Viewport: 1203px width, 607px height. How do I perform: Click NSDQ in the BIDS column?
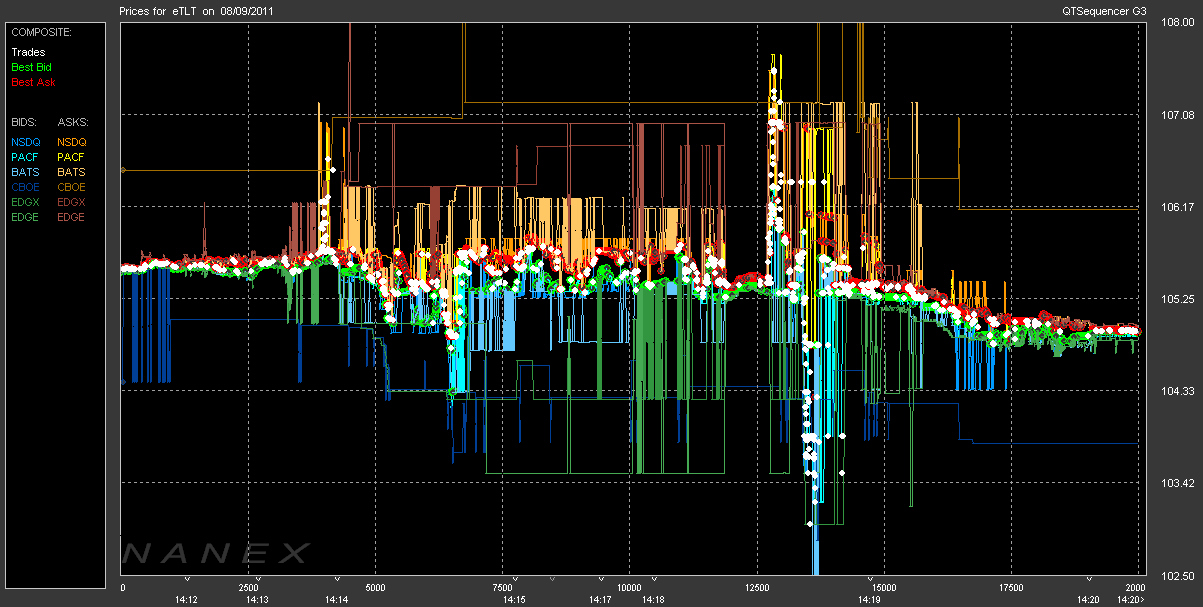point(25,142)
